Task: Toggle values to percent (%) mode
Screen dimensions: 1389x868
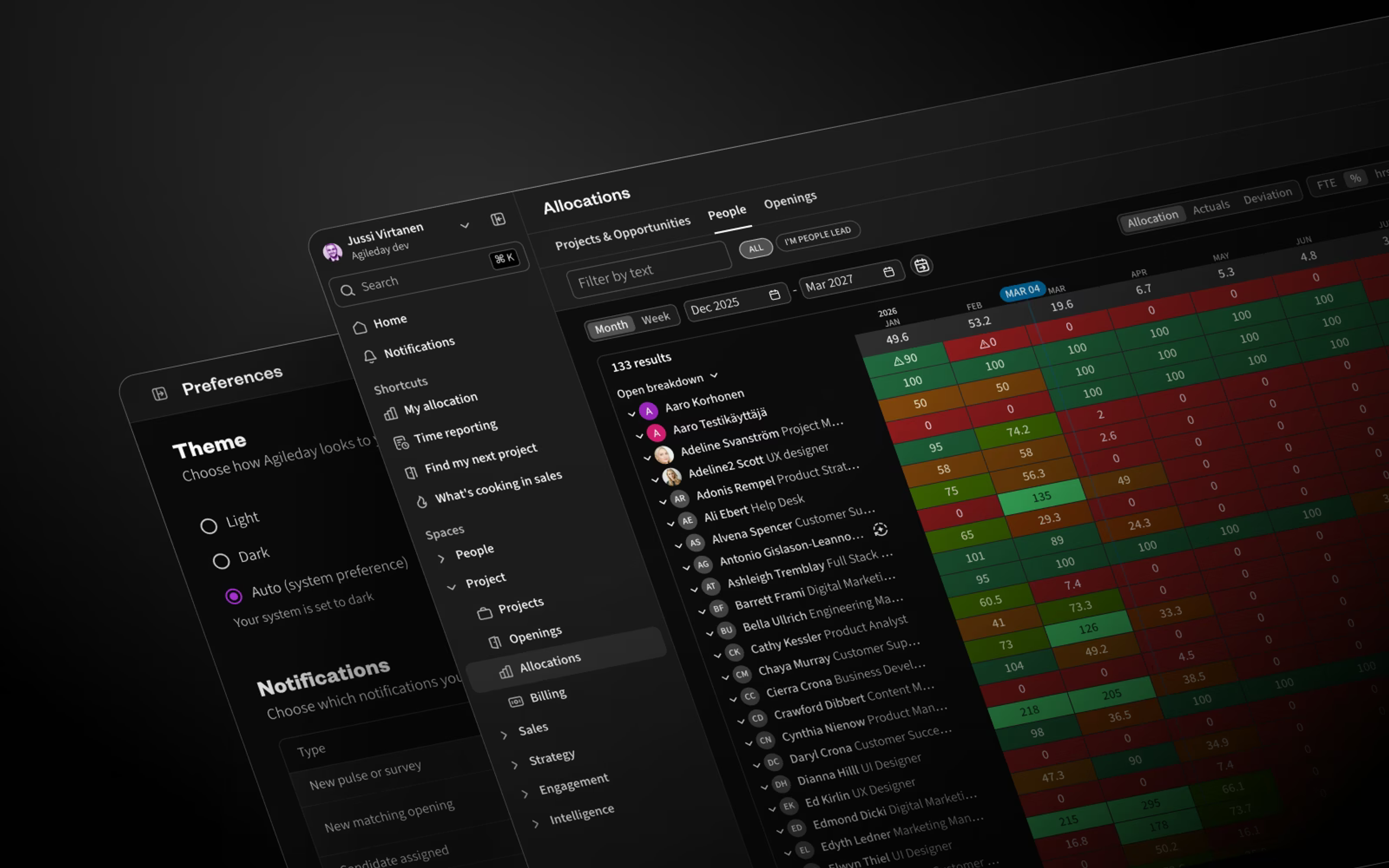Action: (1355, 178)
